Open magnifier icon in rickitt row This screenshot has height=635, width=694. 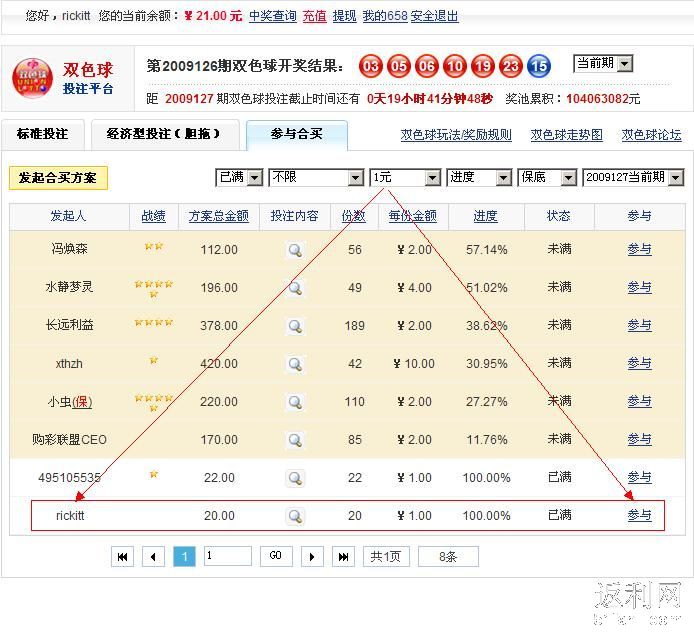295,516
